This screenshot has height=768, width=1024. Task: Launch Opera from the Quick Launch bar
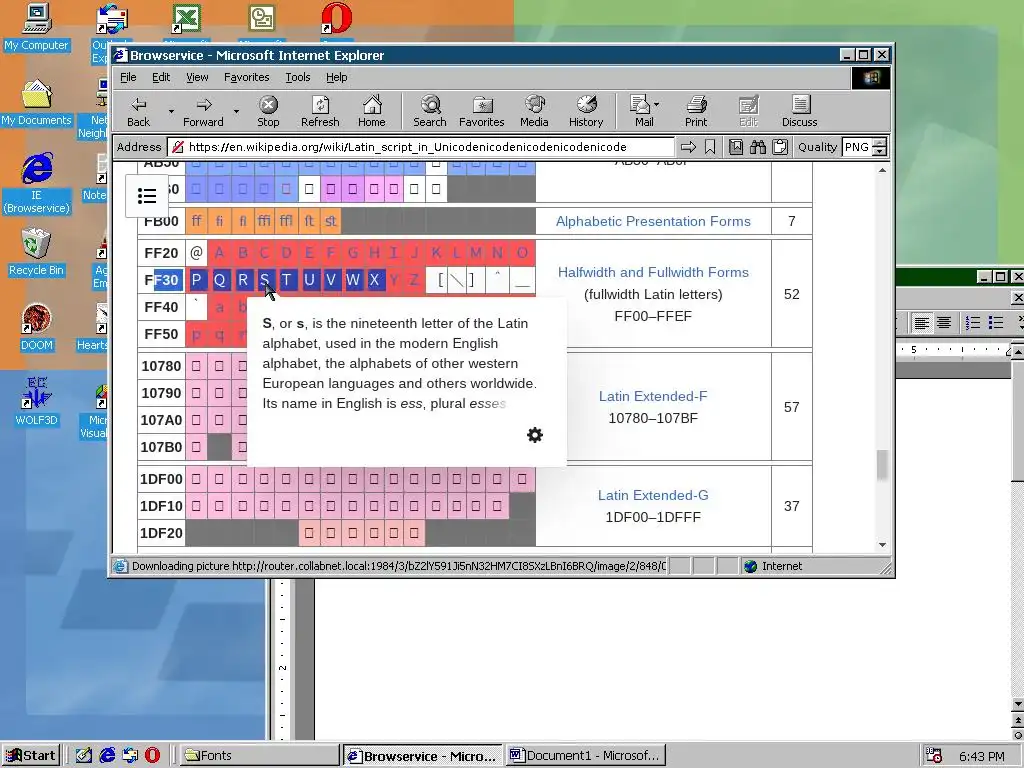coord(152,756)
